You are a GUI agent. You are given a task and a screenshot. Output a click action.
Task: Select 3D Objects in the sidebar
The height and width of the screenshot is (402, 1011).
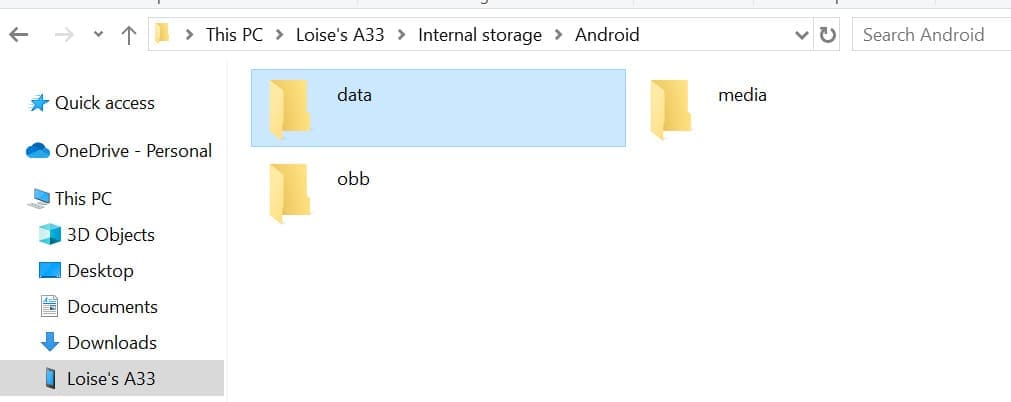tap(97, 235)
